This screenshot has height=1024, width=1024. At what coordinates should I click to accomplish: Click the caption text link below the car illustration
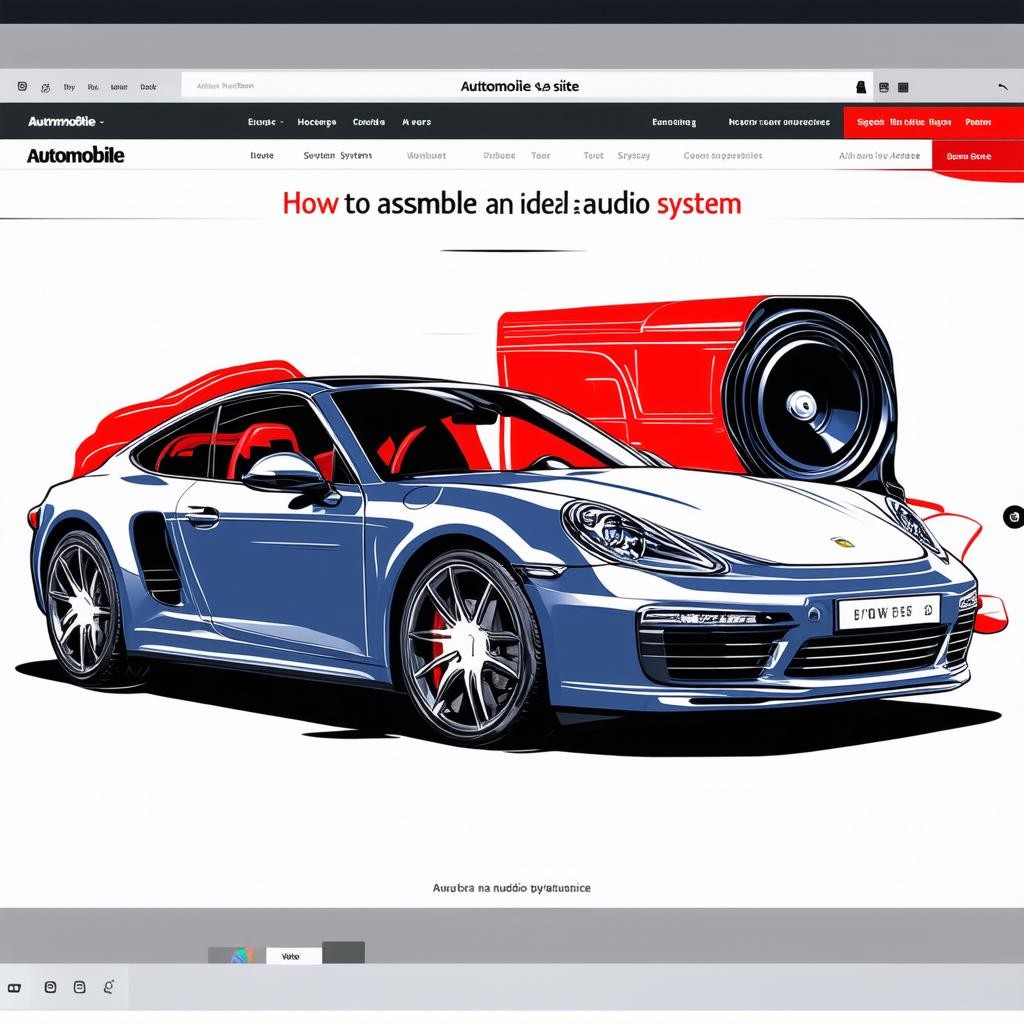click(x=511, y=887)
